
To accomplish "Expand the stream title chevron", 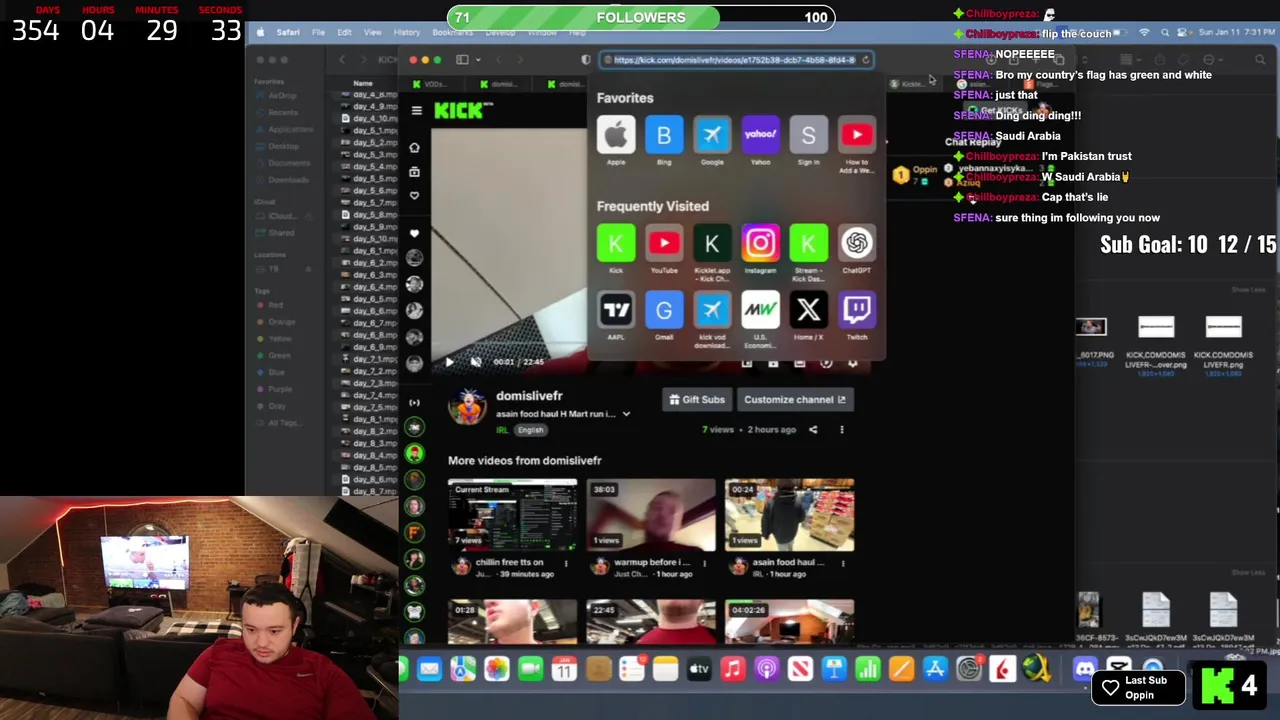I will pos(626,414).
